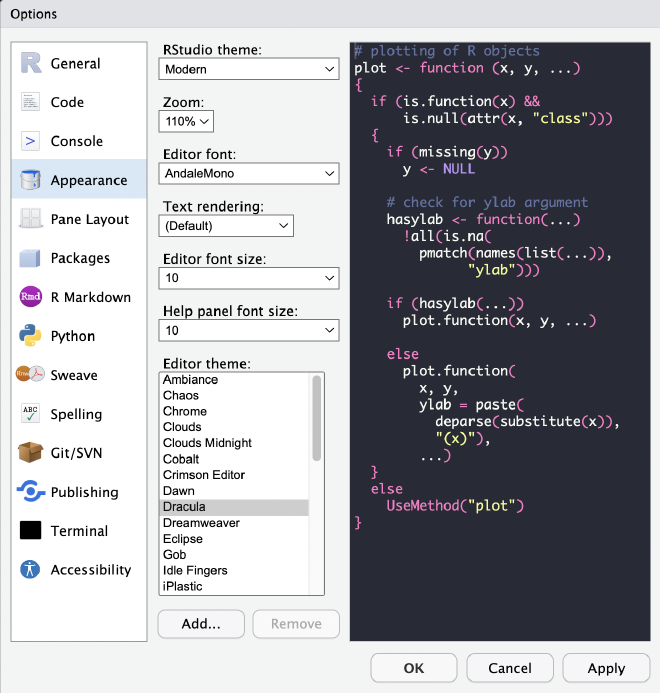Screen dimensions: 660x693
Task: Open the Text rendering dropdown
Action: point(226,226)
